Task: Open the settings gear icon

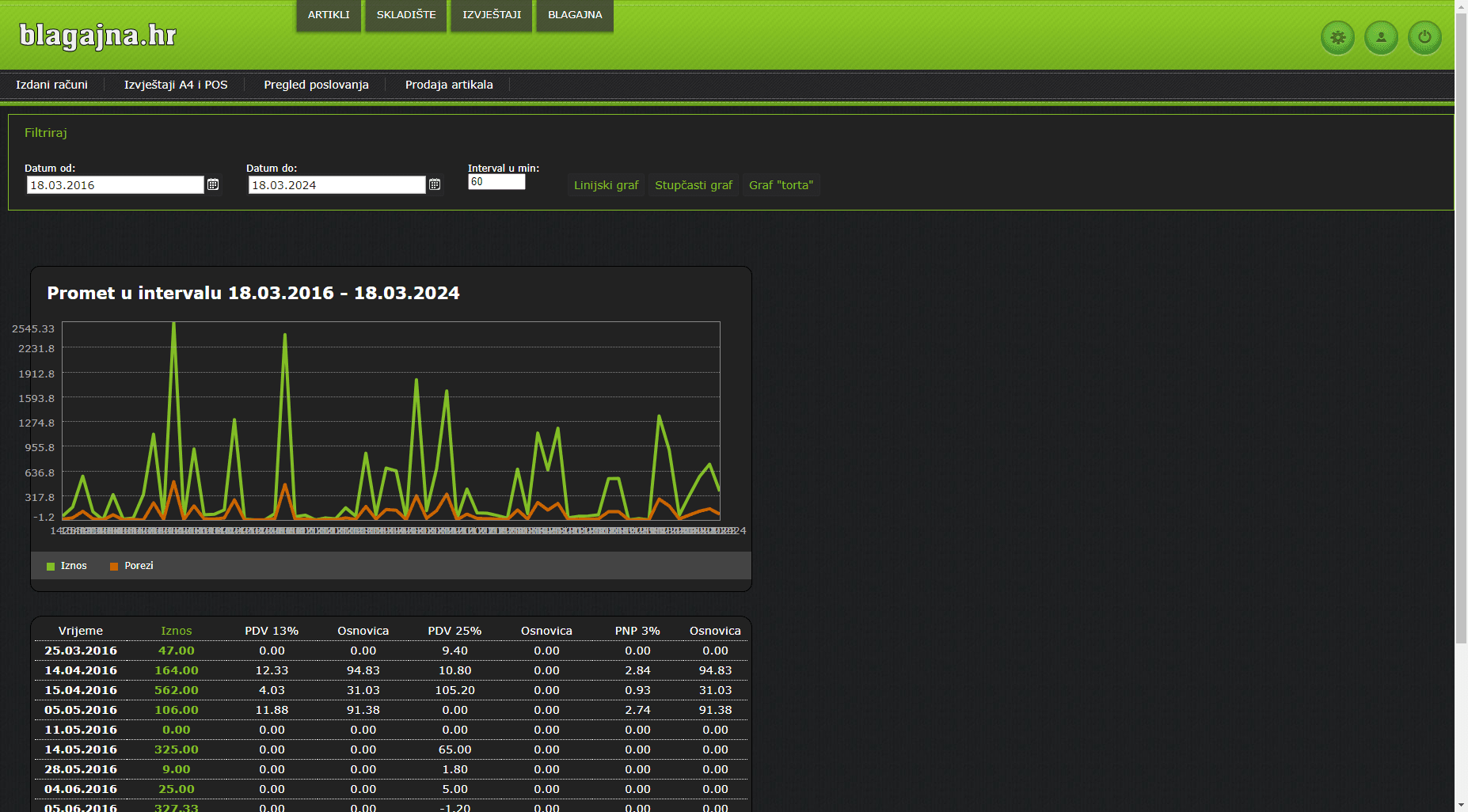Action: point(1337,37)
